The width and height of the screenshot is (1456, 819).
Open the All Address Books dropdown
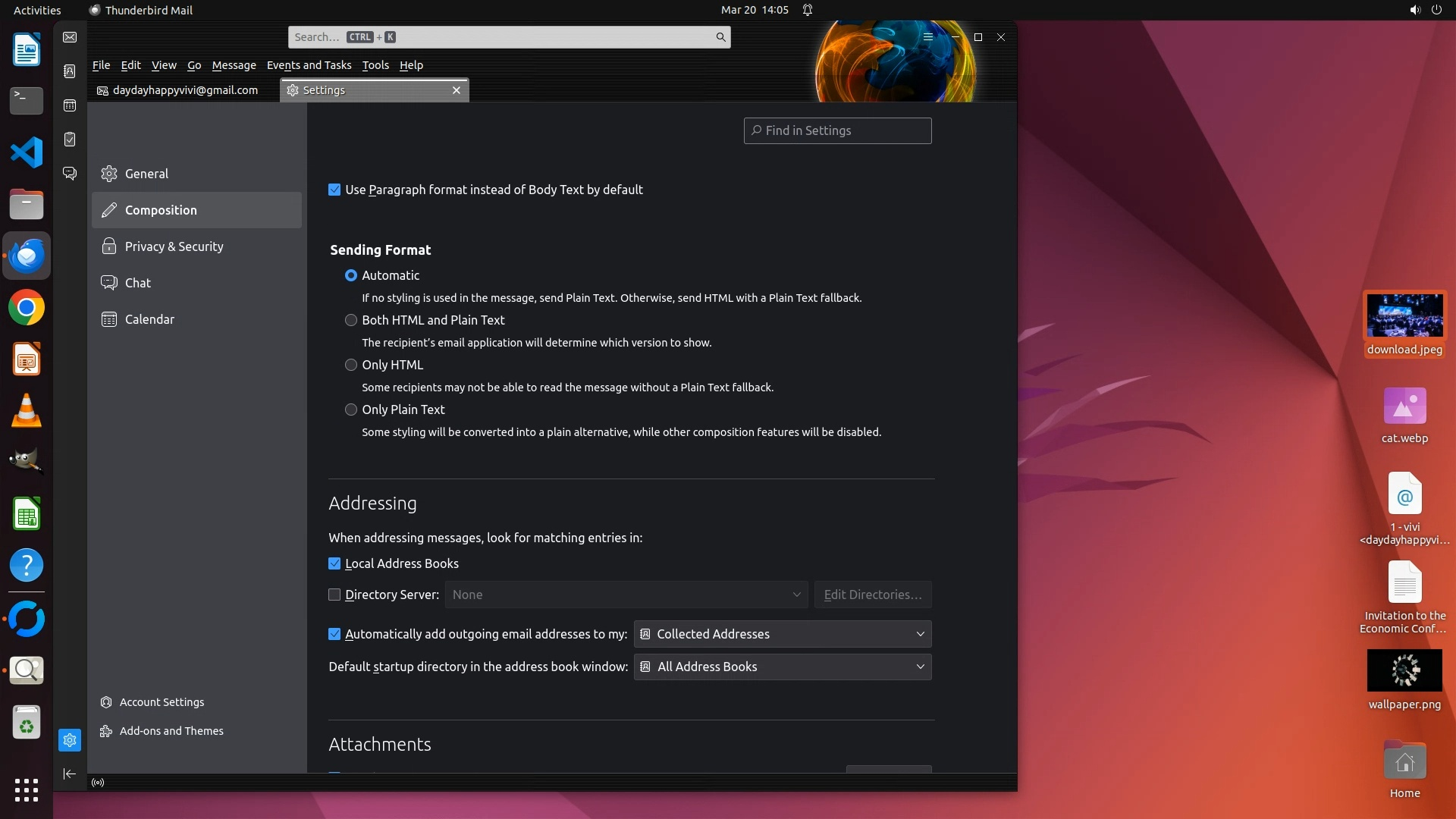[x=783, y=667]
